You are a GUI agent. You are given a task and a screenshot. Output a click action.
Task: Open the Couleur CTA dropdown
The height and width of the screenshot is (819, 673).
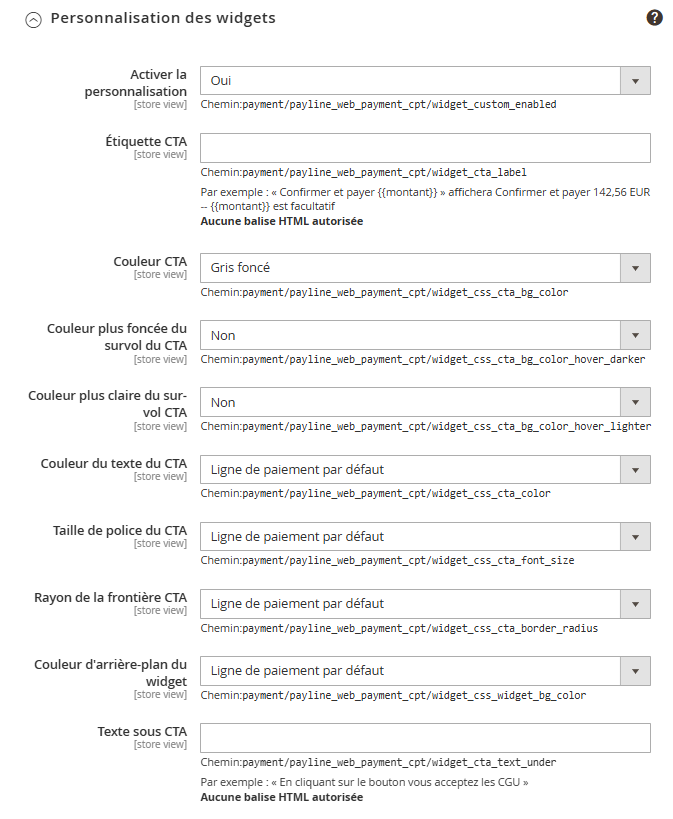coord(425,268)
